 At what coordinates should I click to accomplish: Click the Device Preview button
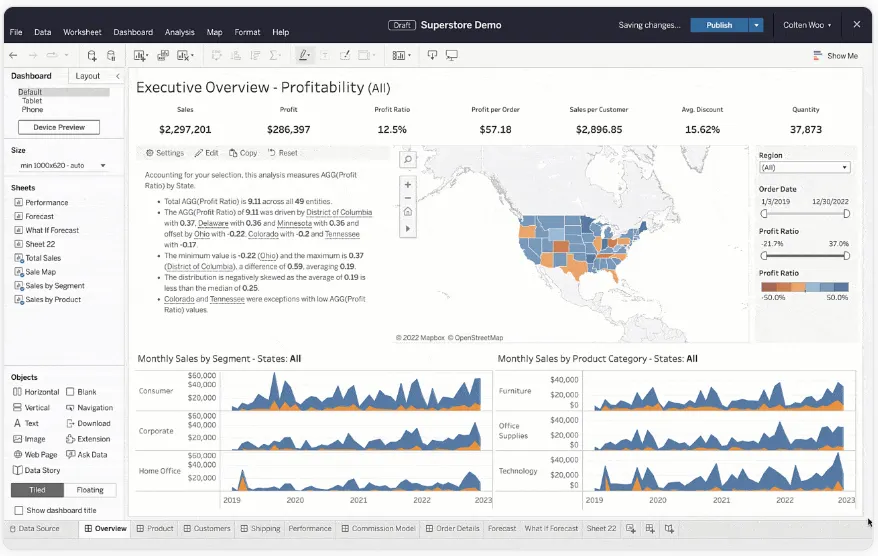[x=59, y=127]
